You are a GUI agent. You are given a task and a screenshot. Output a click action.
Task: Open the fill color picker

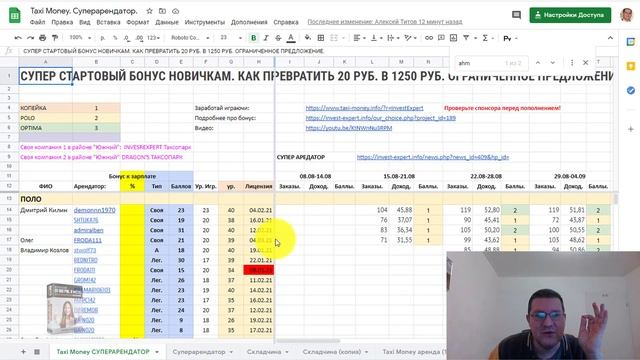point(308,38)
